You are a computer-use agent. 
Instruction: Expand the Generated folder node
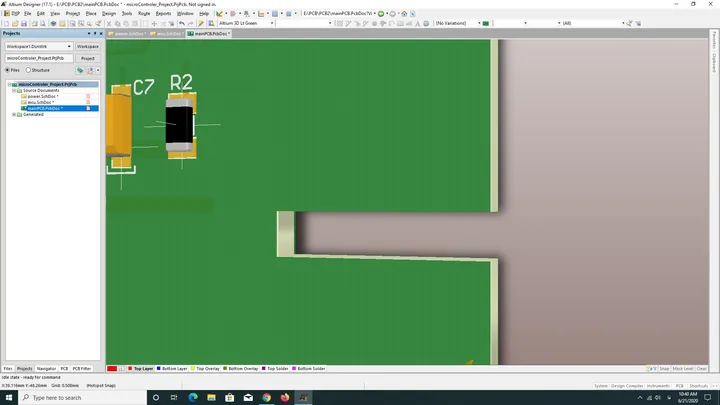14,114
